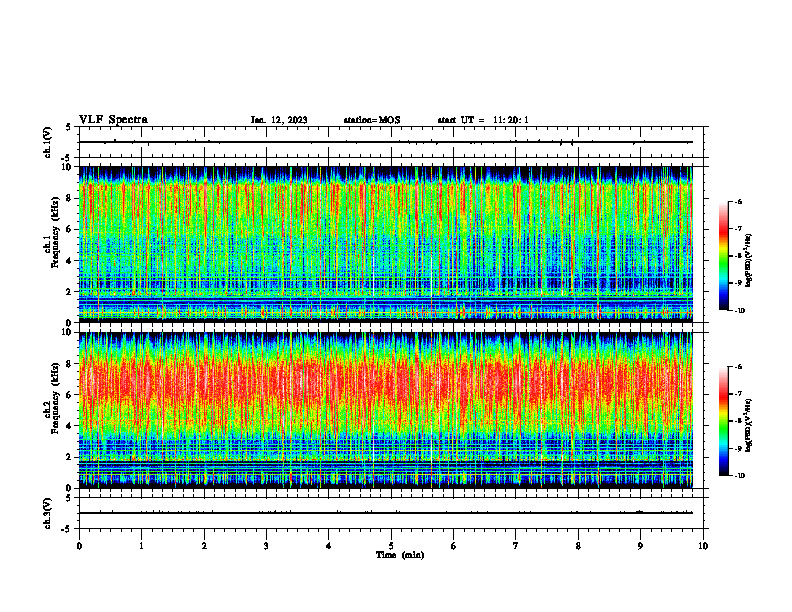792x612 pixels.
Task: Click the ch.2 colorbar log(PSD) unit label
Action: pyautogui.click(x=749, y=426)
